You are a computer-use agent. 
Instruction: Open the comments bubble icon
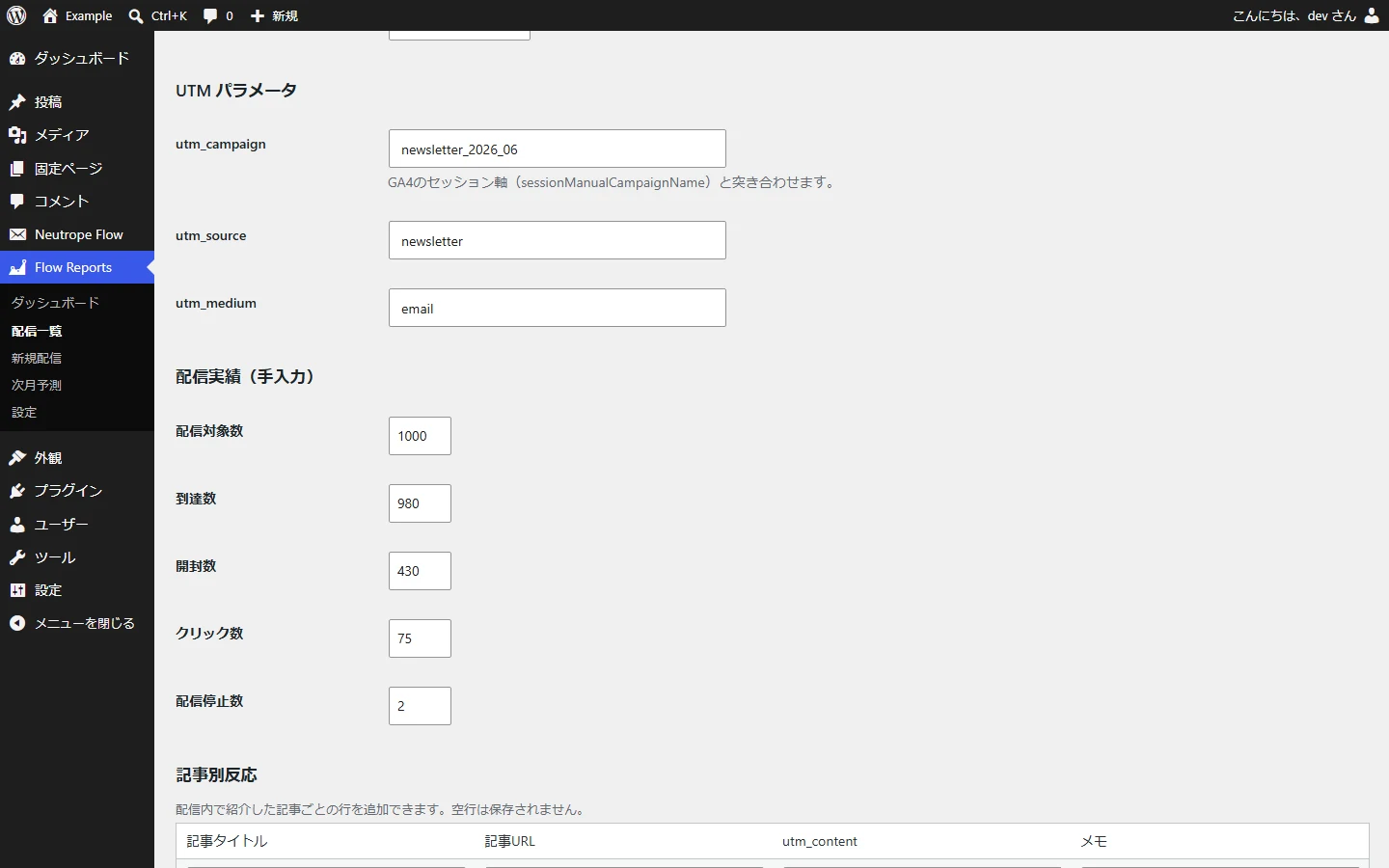tap(210, 15)
